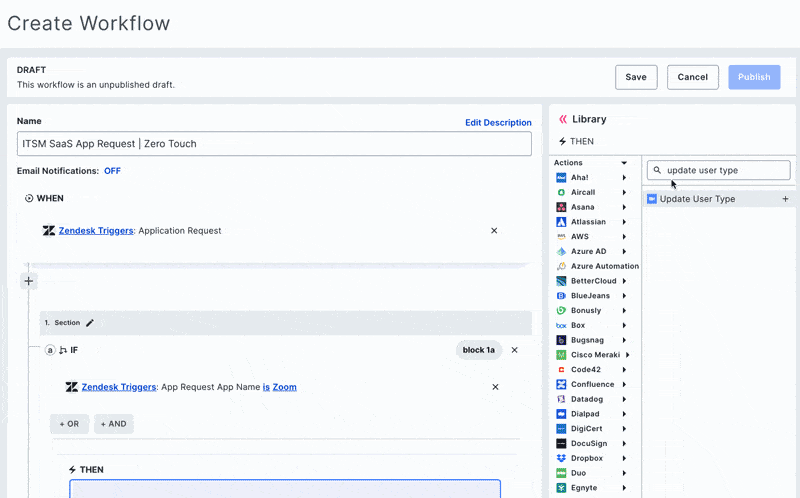Expand the AWS actions arrow

pos(624,237)
